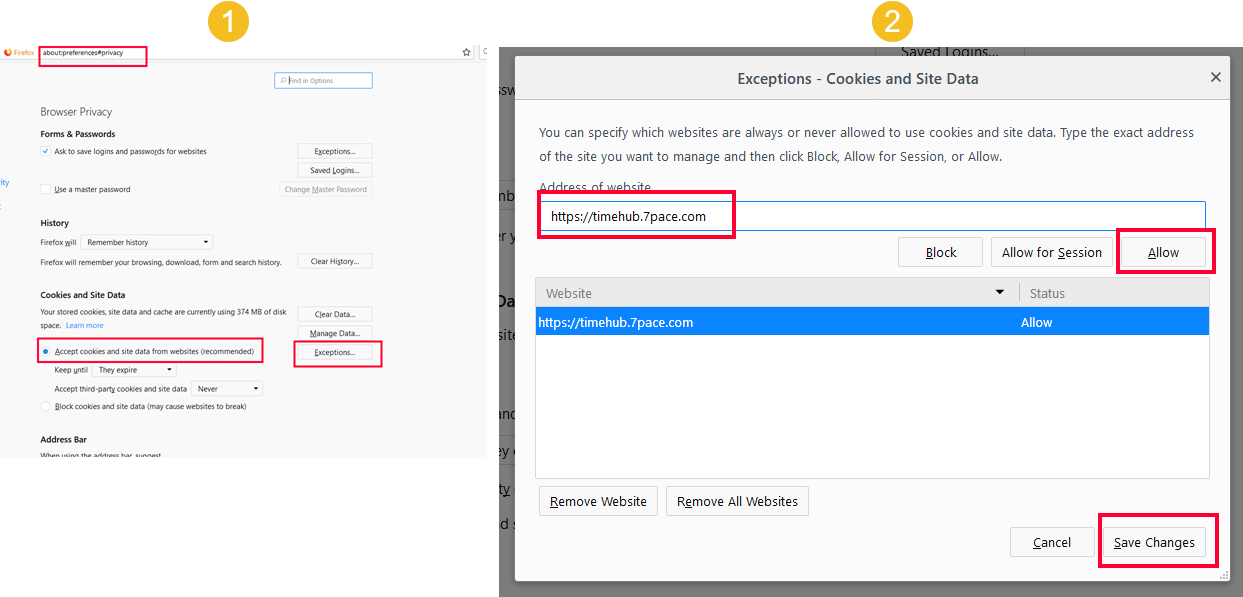Screen dimensions: 1243x597
Task: Open Saved Logins on the Privacy preferences page
Action: coord(334,170)
